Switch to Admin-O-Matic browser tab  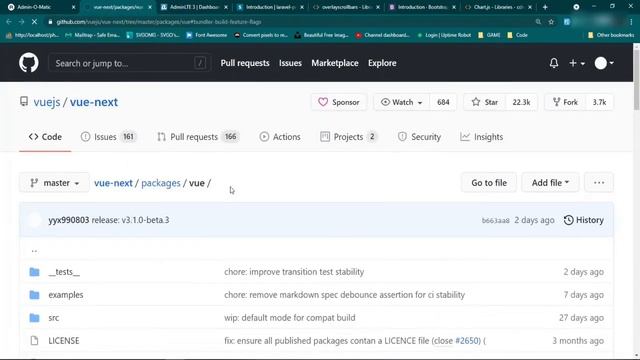[39, 7]
